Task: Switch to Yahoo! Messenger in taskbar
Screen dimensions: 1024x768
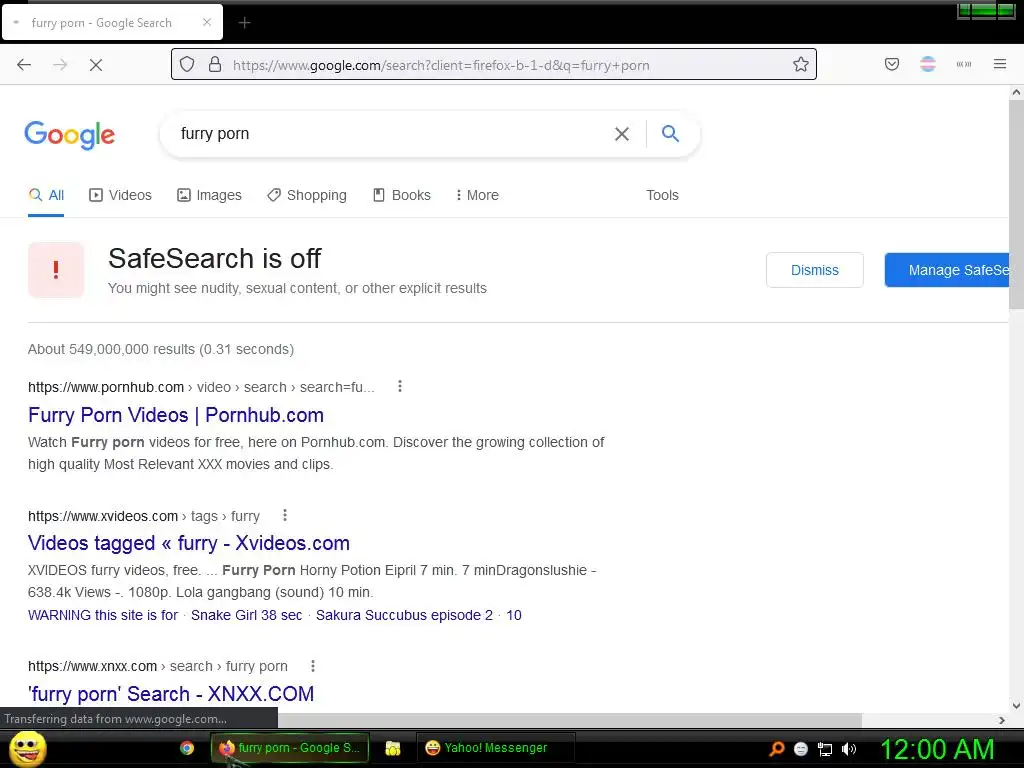Action: 494,748
